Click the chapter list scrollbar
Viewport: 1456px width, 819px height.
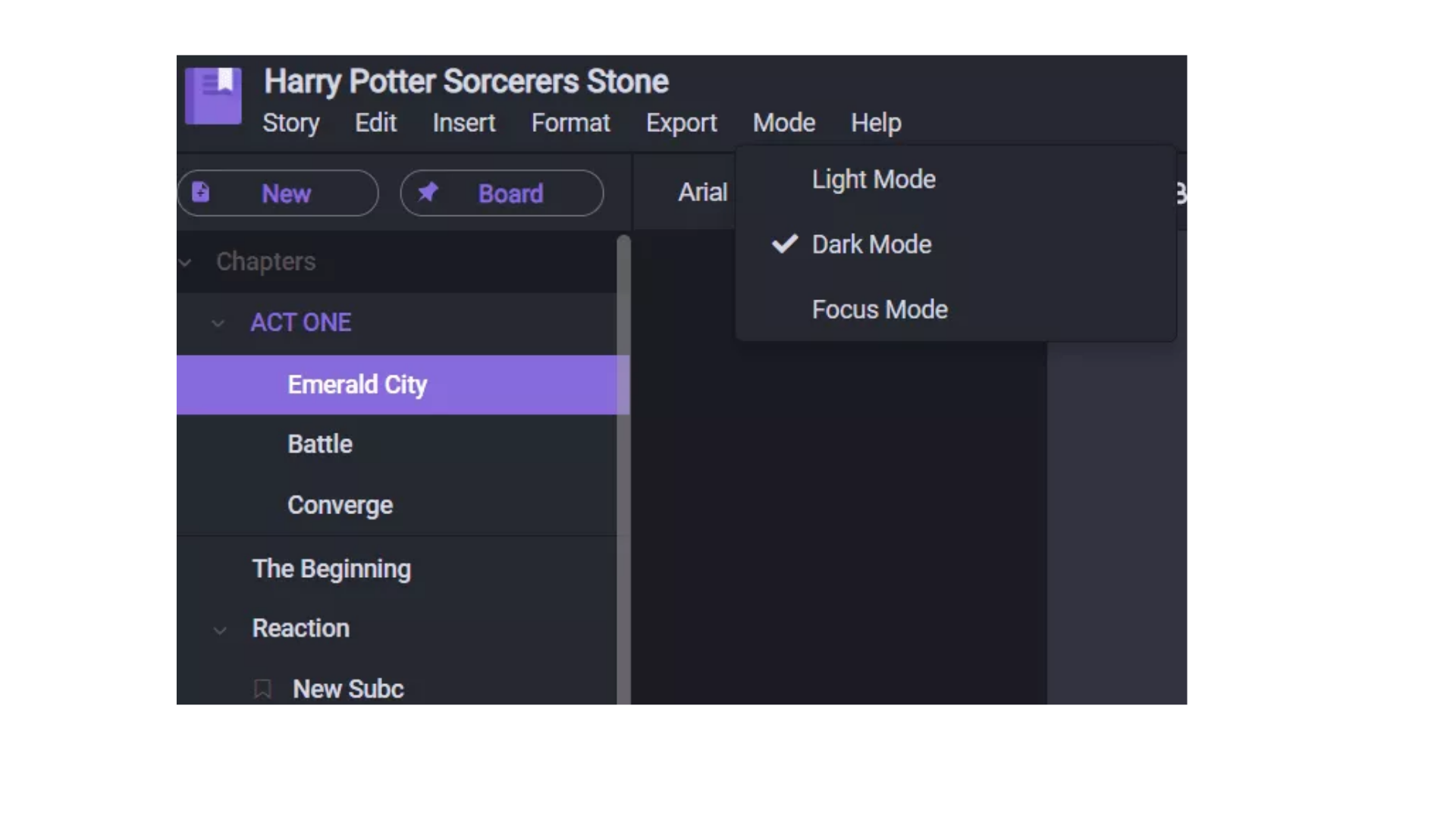click(x=623, y=470)
